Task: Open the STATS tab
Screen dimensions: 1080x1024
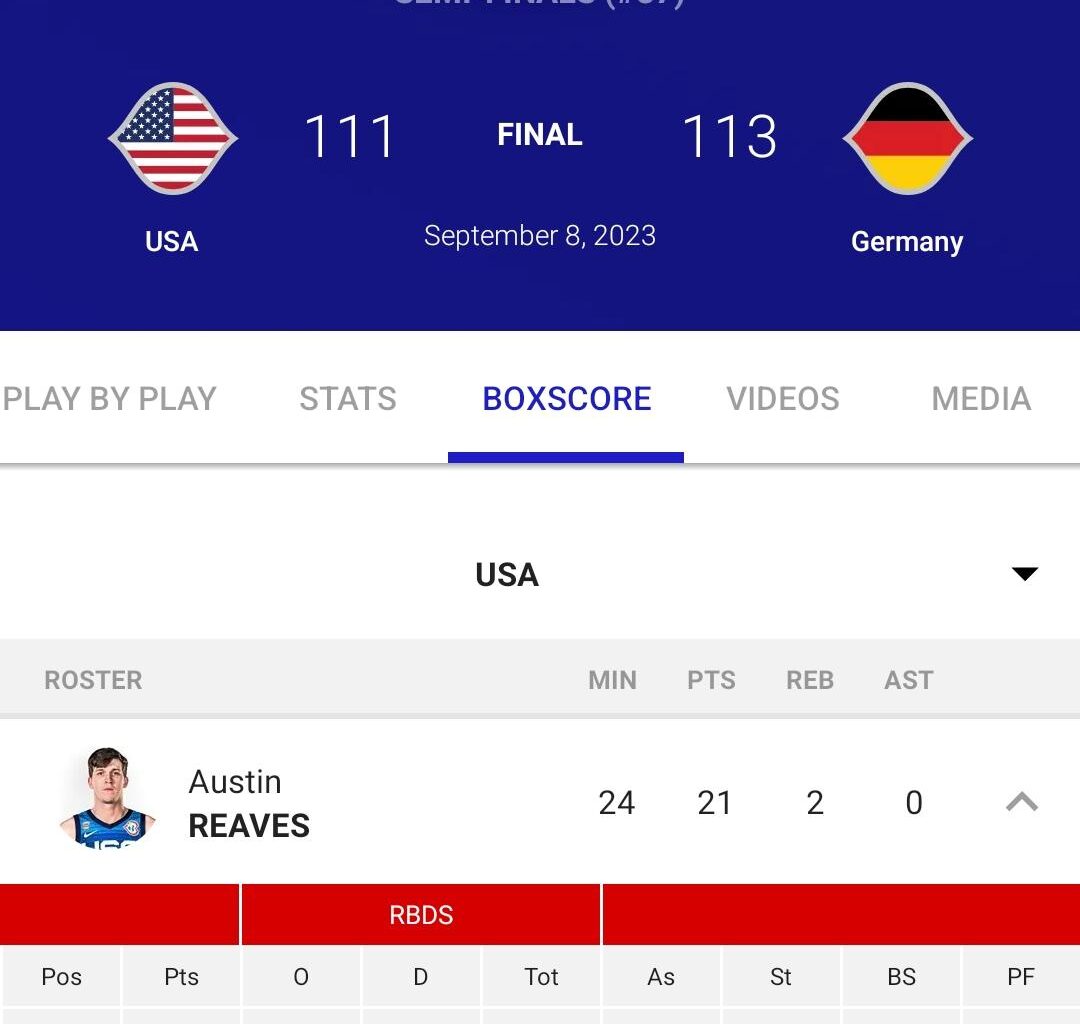Action: click(x=348, y=398)
